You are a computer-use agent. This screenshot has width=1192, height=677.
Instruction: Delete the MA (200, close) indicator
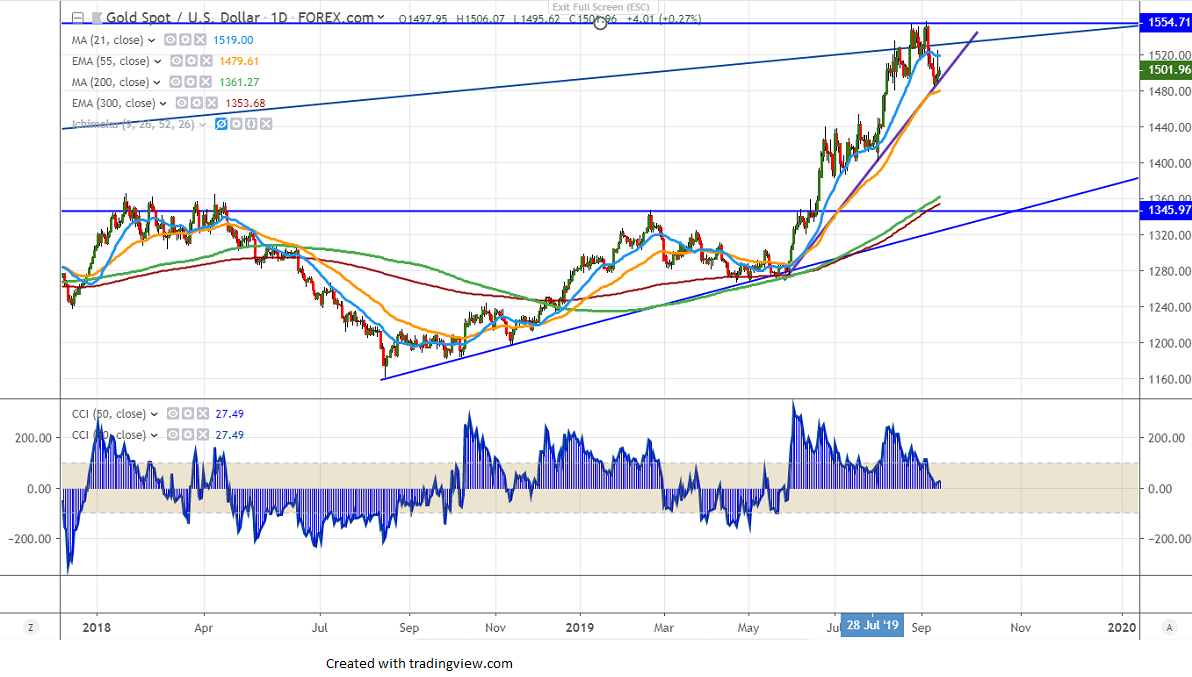point(205,82)
